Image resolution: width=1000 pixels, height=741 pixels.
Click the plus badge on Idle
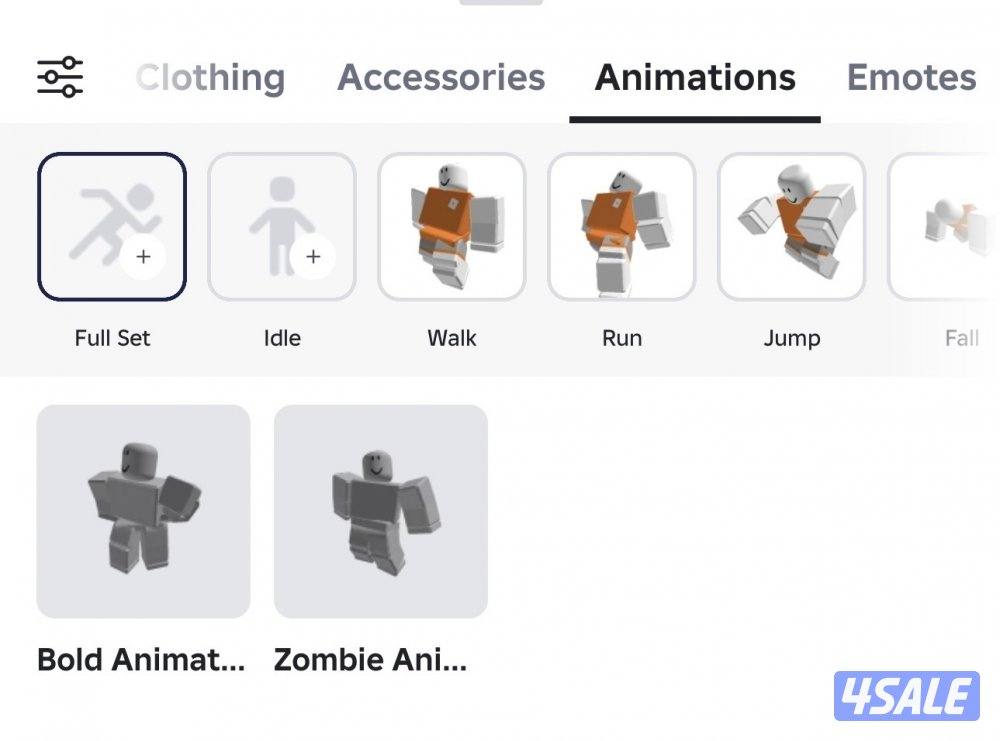pos(313,256)
